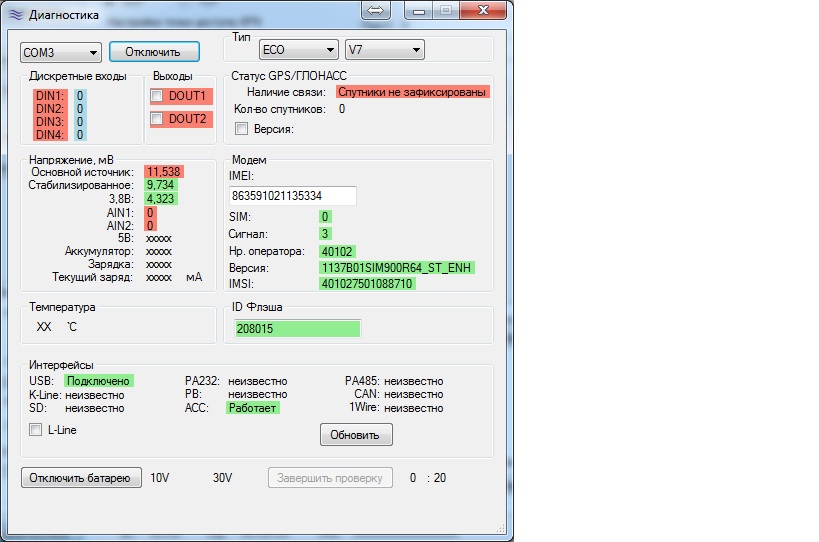
Task: Click the Обновить refresh button
Action: pos(356,435)
